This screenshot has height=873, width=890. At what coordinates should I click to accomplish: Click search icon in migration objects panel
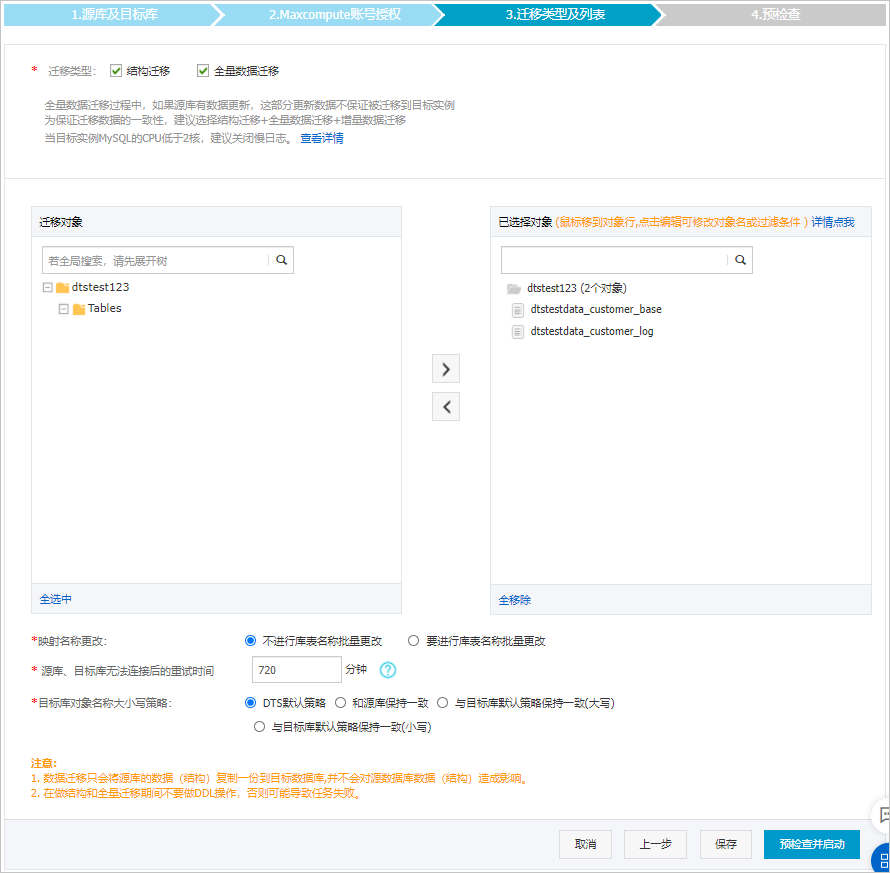282,260
